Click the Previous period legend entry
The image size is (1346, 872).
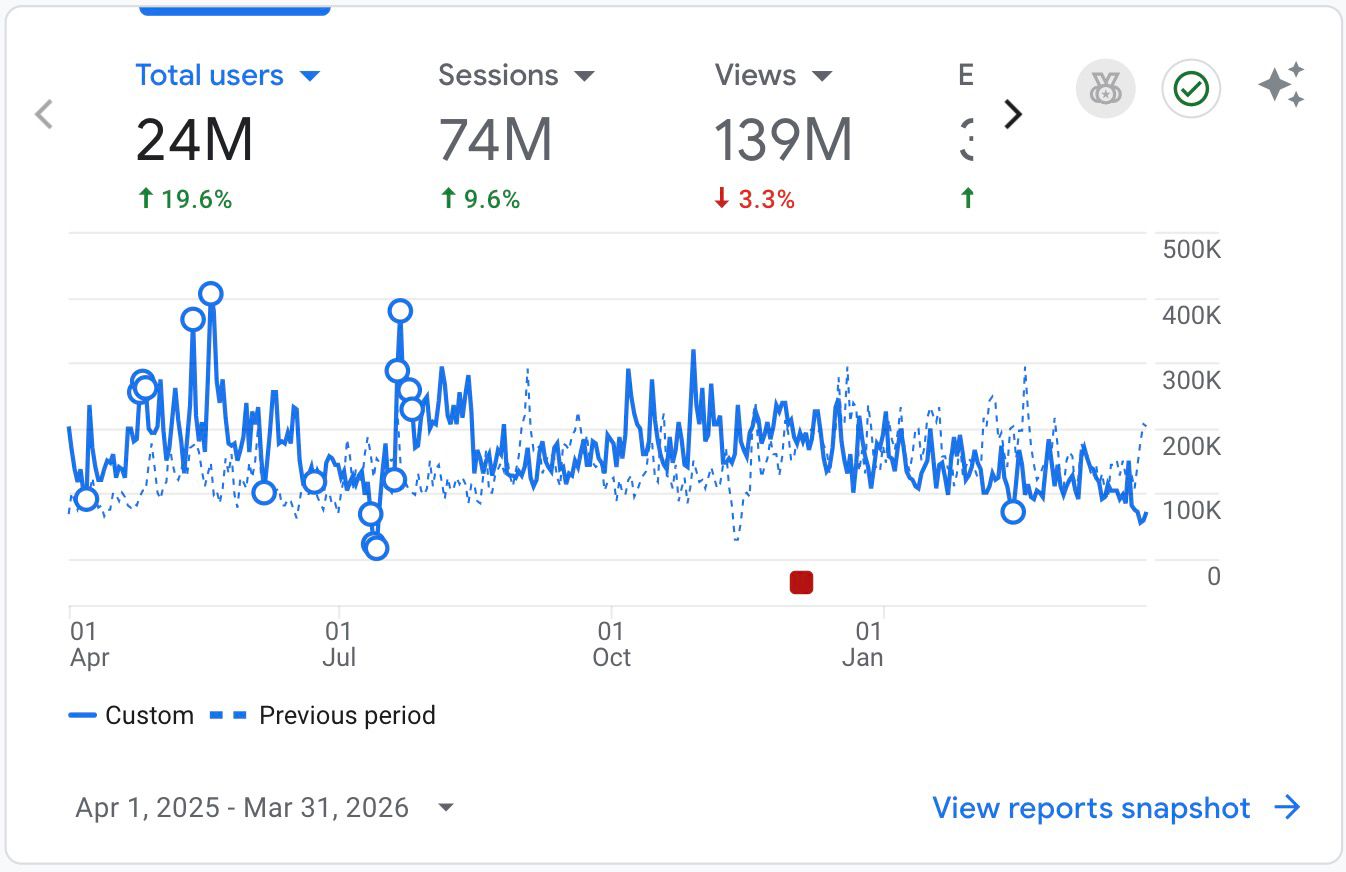click(323, 715)
